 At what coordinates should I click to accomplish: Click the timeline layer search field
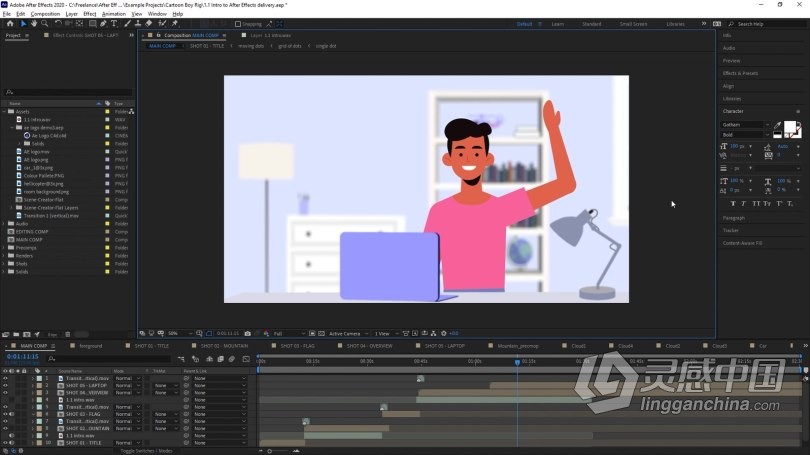point(109,359)
